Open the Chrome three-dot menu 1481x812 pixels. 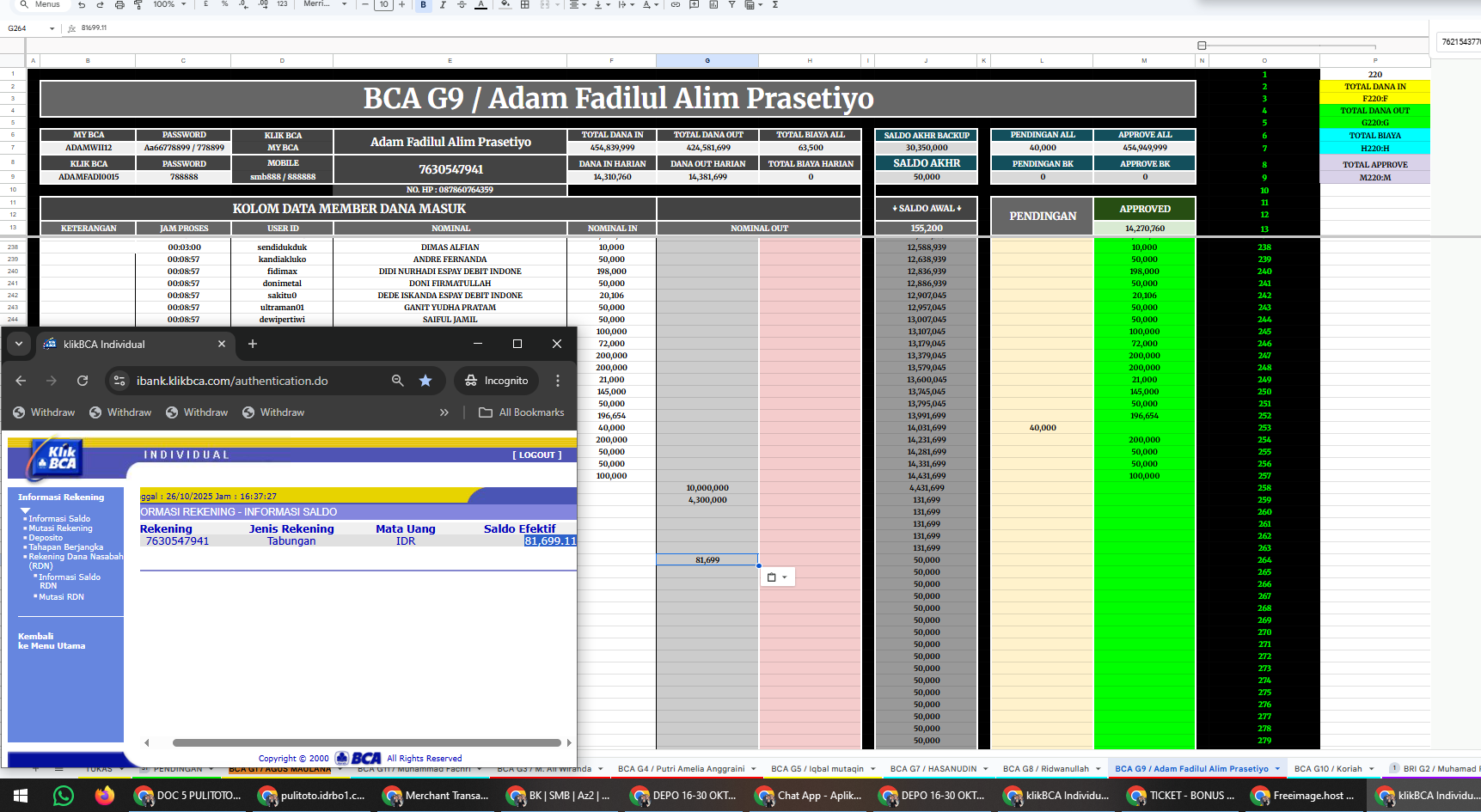coord(558,381)
